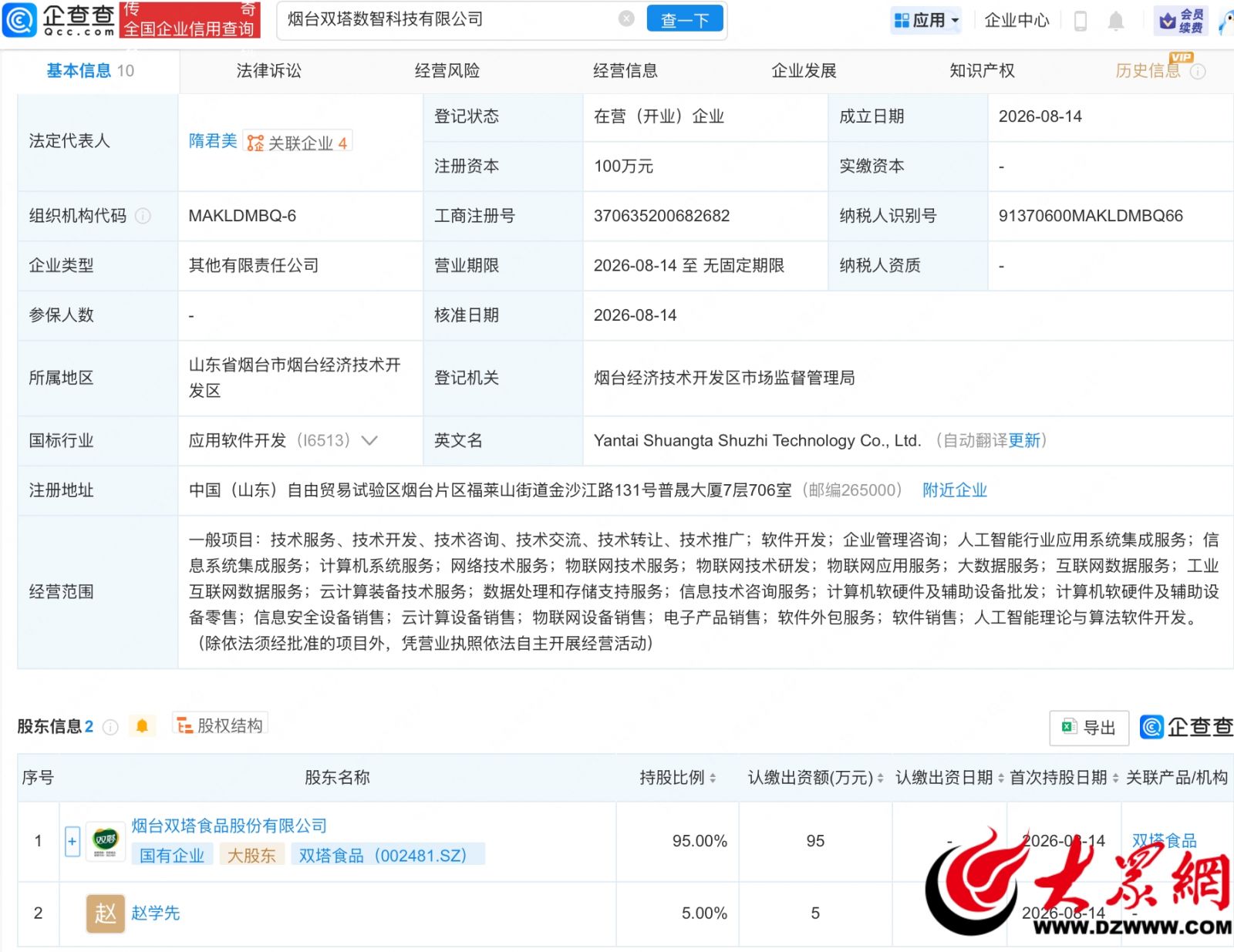
Task: Open 企业中心 in the header
Action: pos(1017,21)
